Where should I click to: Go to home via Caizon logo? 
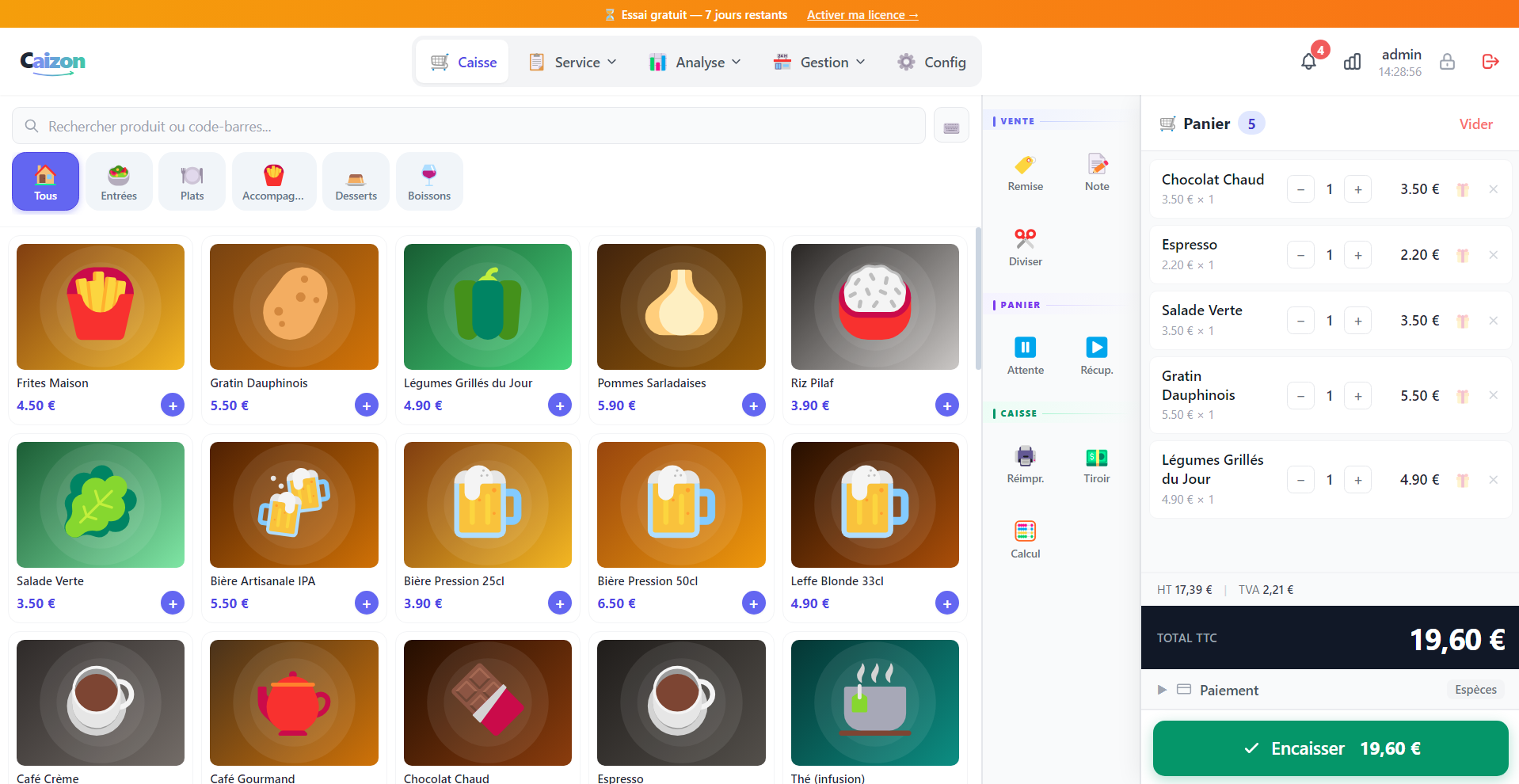click(53, 62)
